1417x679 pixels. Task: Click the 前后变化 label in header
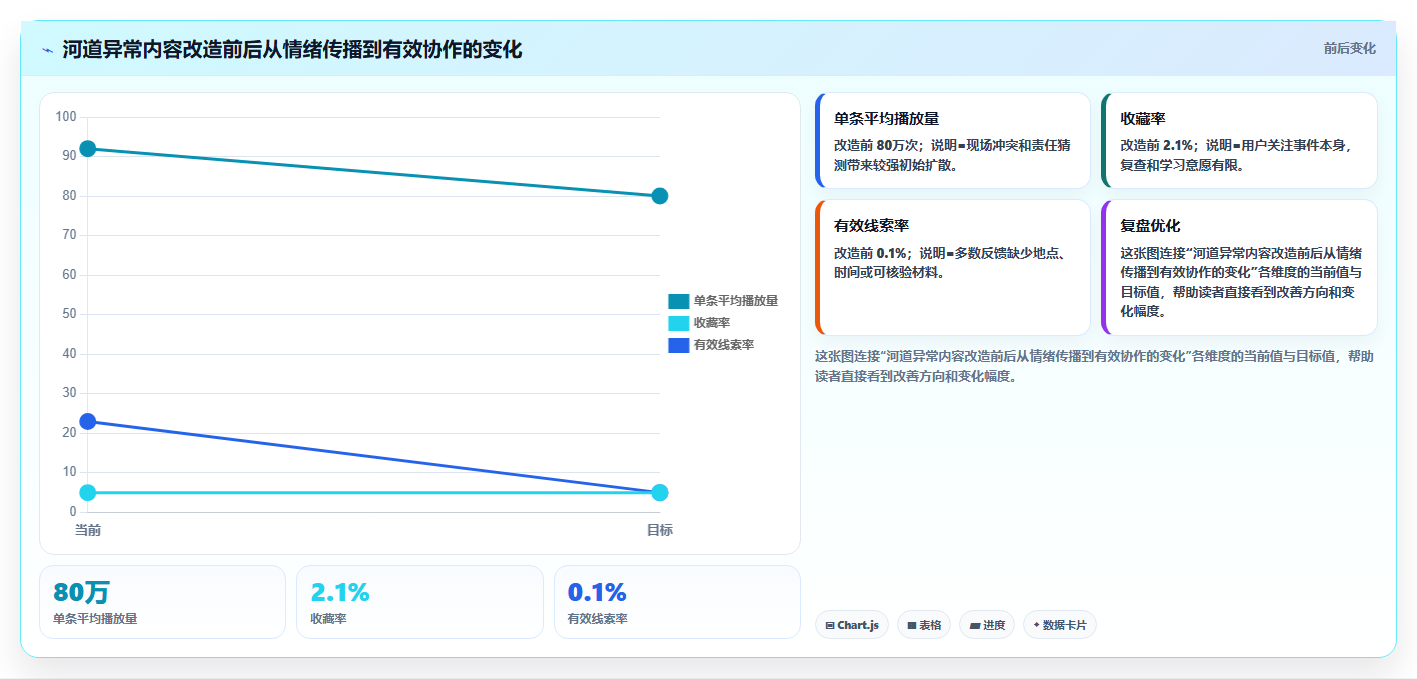click(x=1349, y=48)
